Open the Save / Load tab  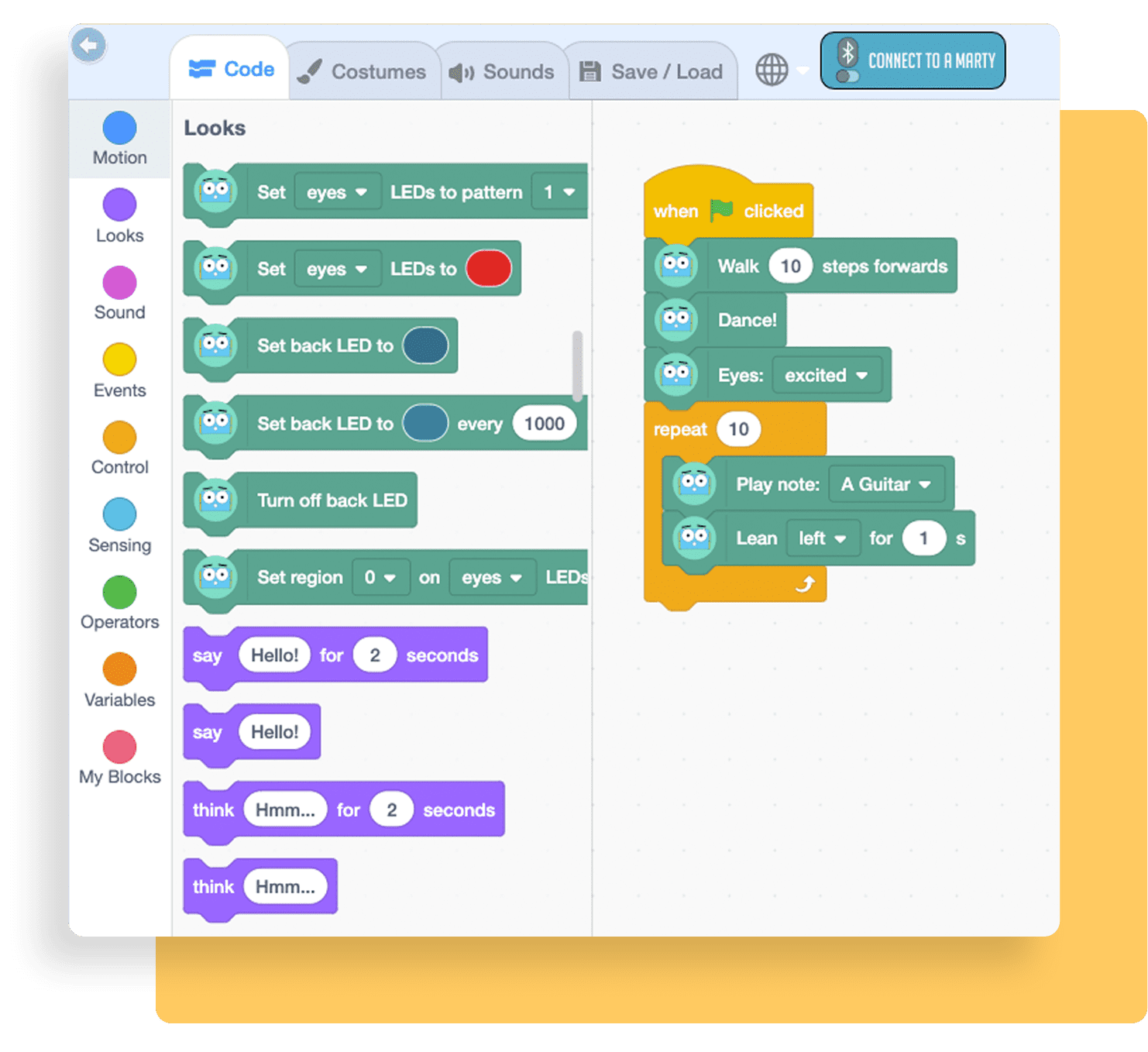click(x=651, y=72)
